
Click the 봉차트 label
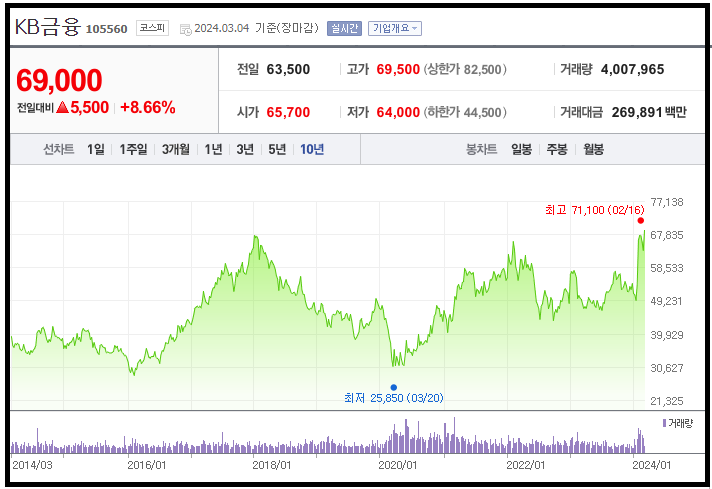481,149
